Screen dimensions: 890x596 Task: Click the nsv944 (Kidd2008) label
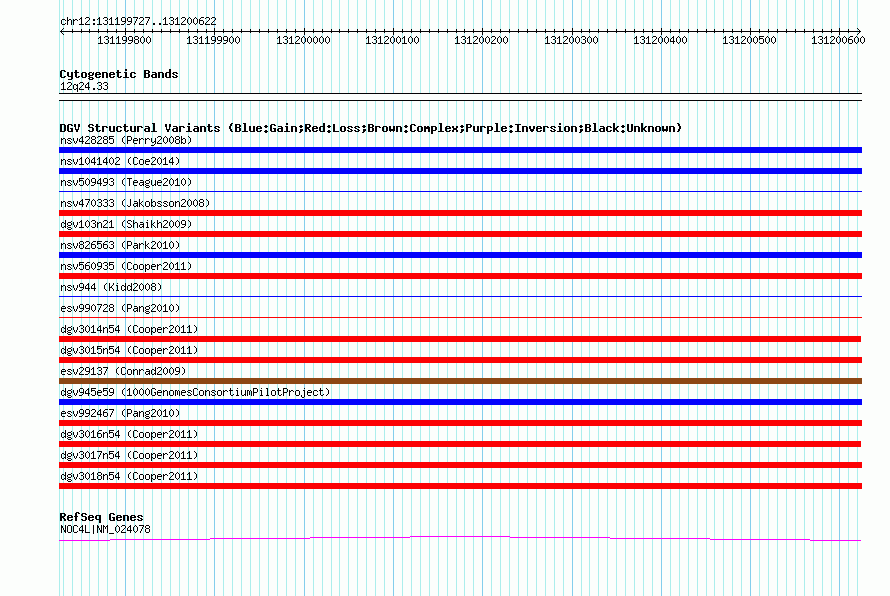pos(111,287)
